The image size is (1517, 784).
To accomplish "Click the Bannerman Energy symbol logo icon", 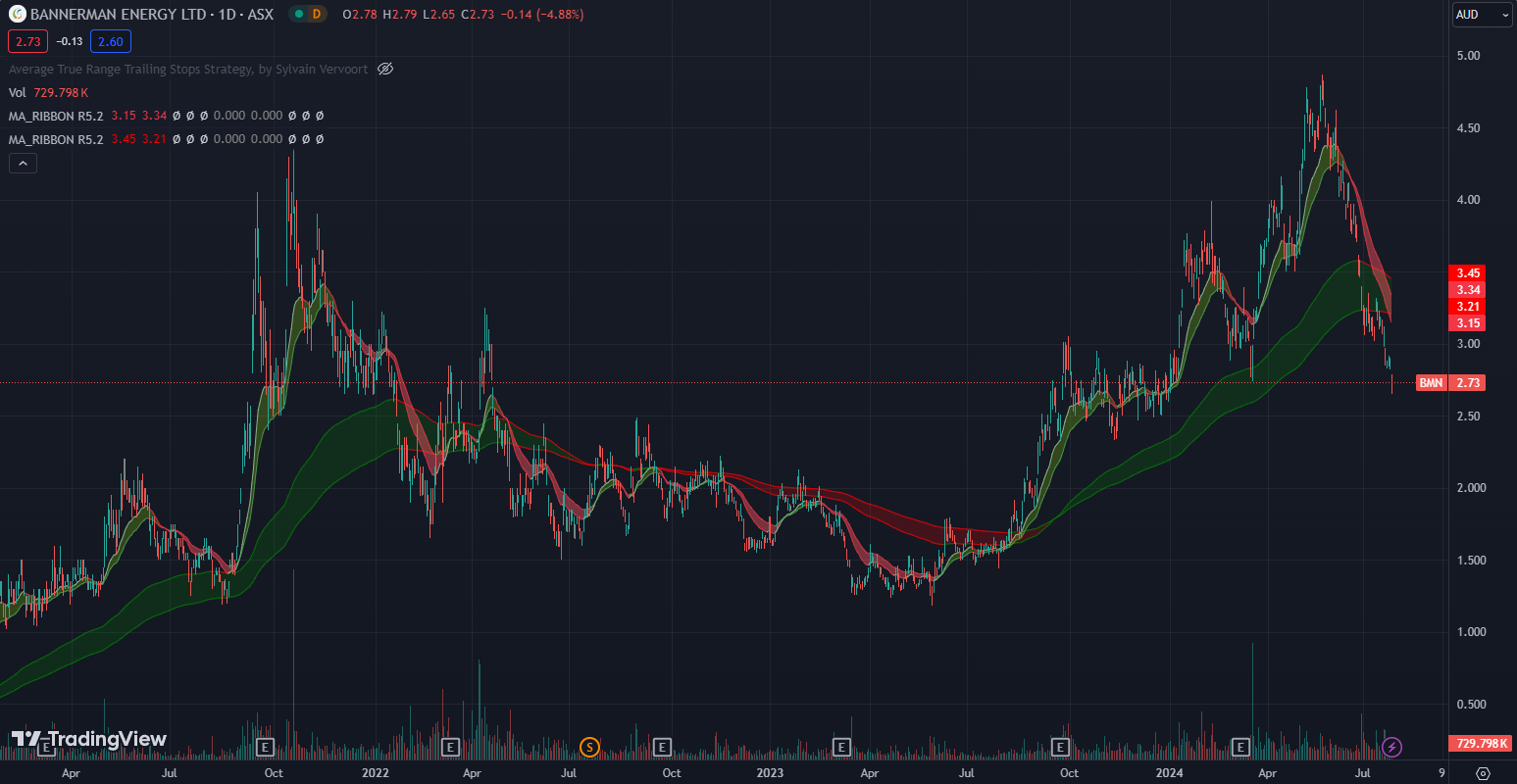I will pyautogui.click(x=17, y=14).
